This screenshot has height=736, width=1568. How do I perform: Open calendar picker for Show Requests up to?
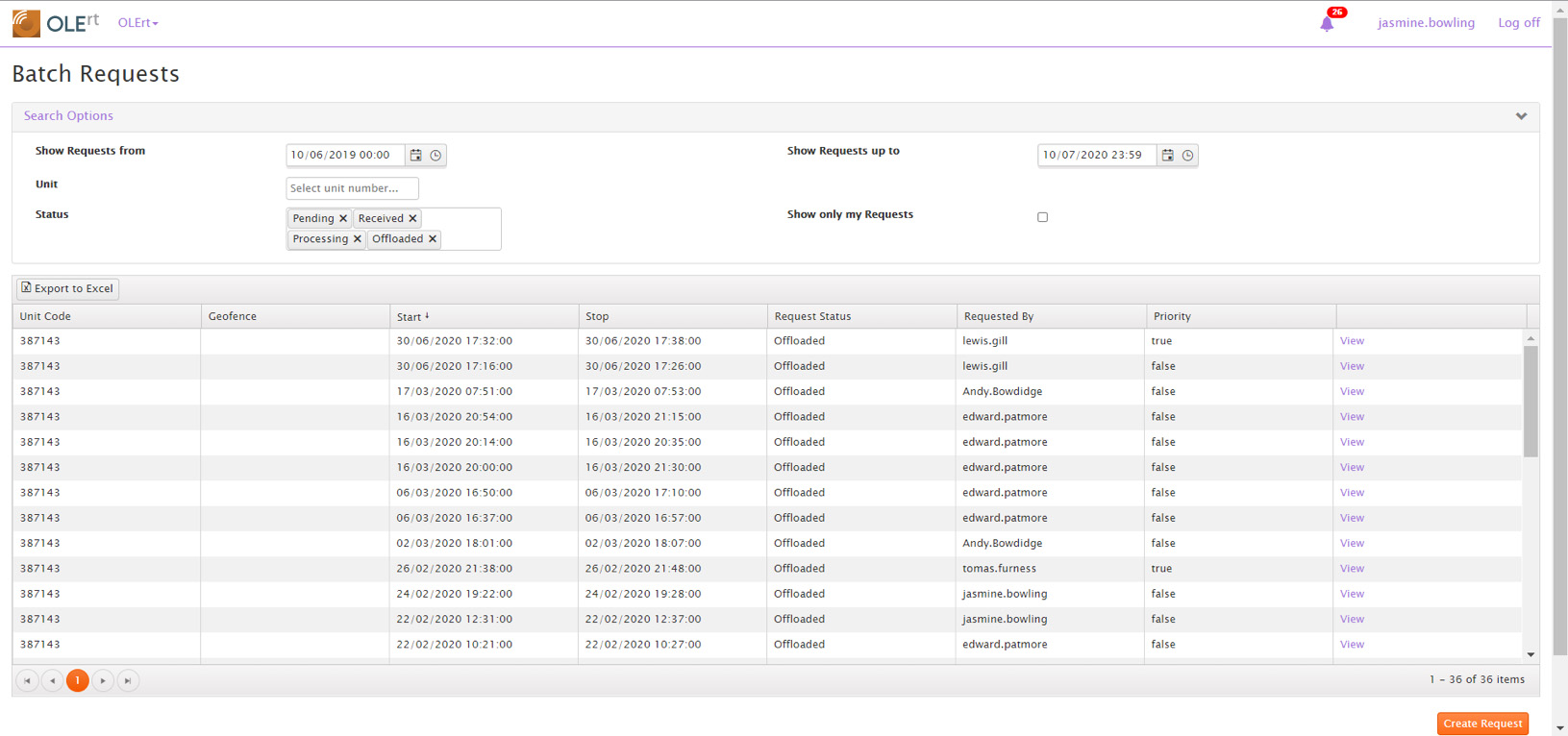pos(1167,155)
